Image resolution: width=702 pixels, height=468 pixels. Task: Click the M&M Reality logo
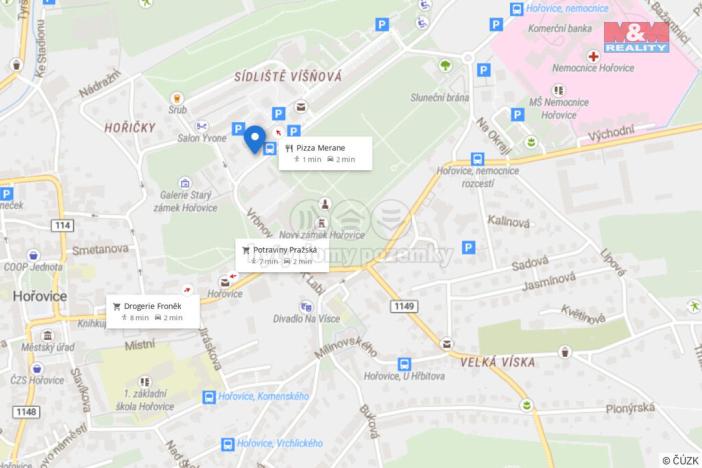click(x=636, y=38)
